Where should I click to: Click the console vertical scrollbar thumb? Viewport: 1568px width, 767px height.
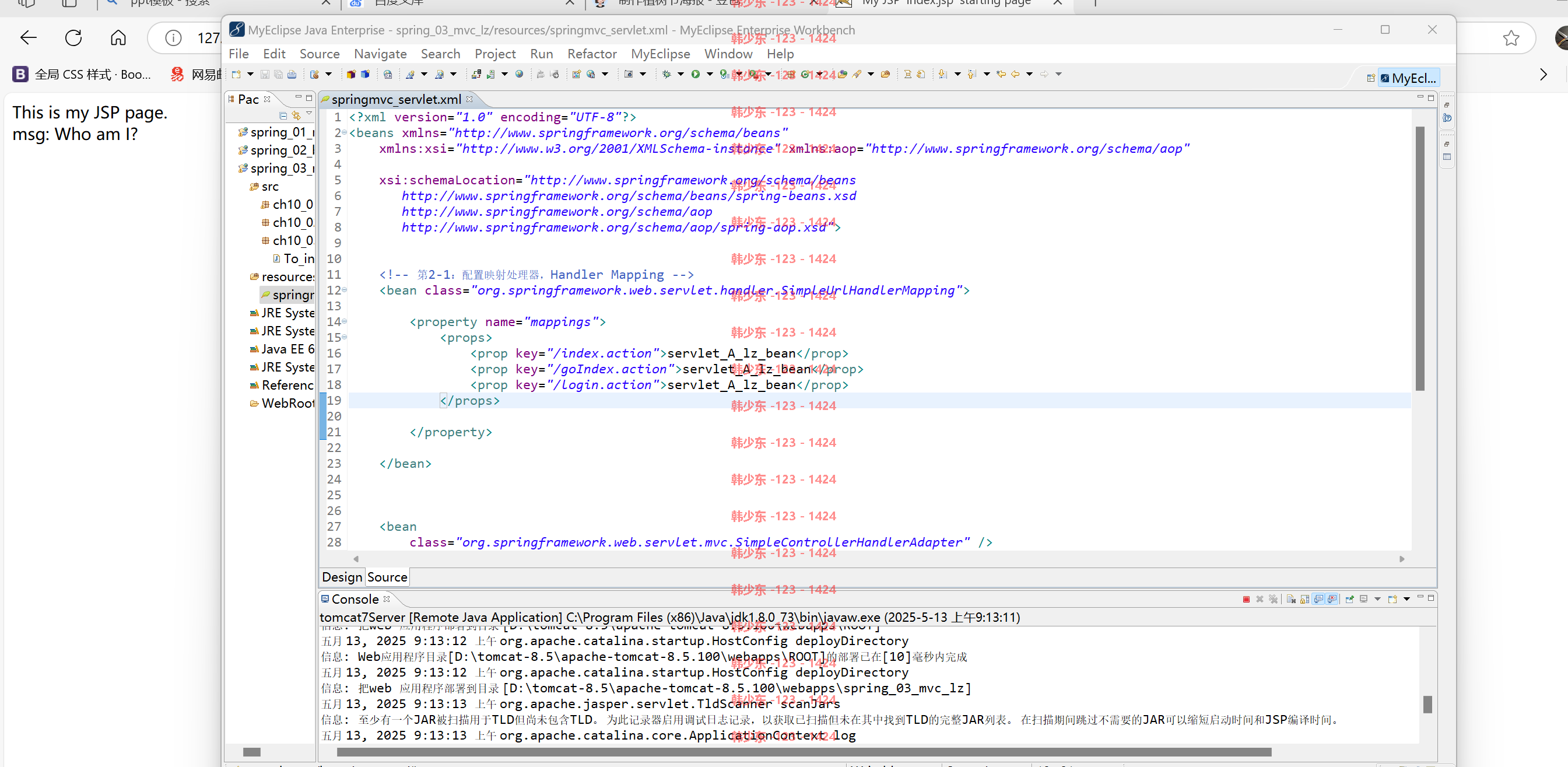[x=1427, y=705]
